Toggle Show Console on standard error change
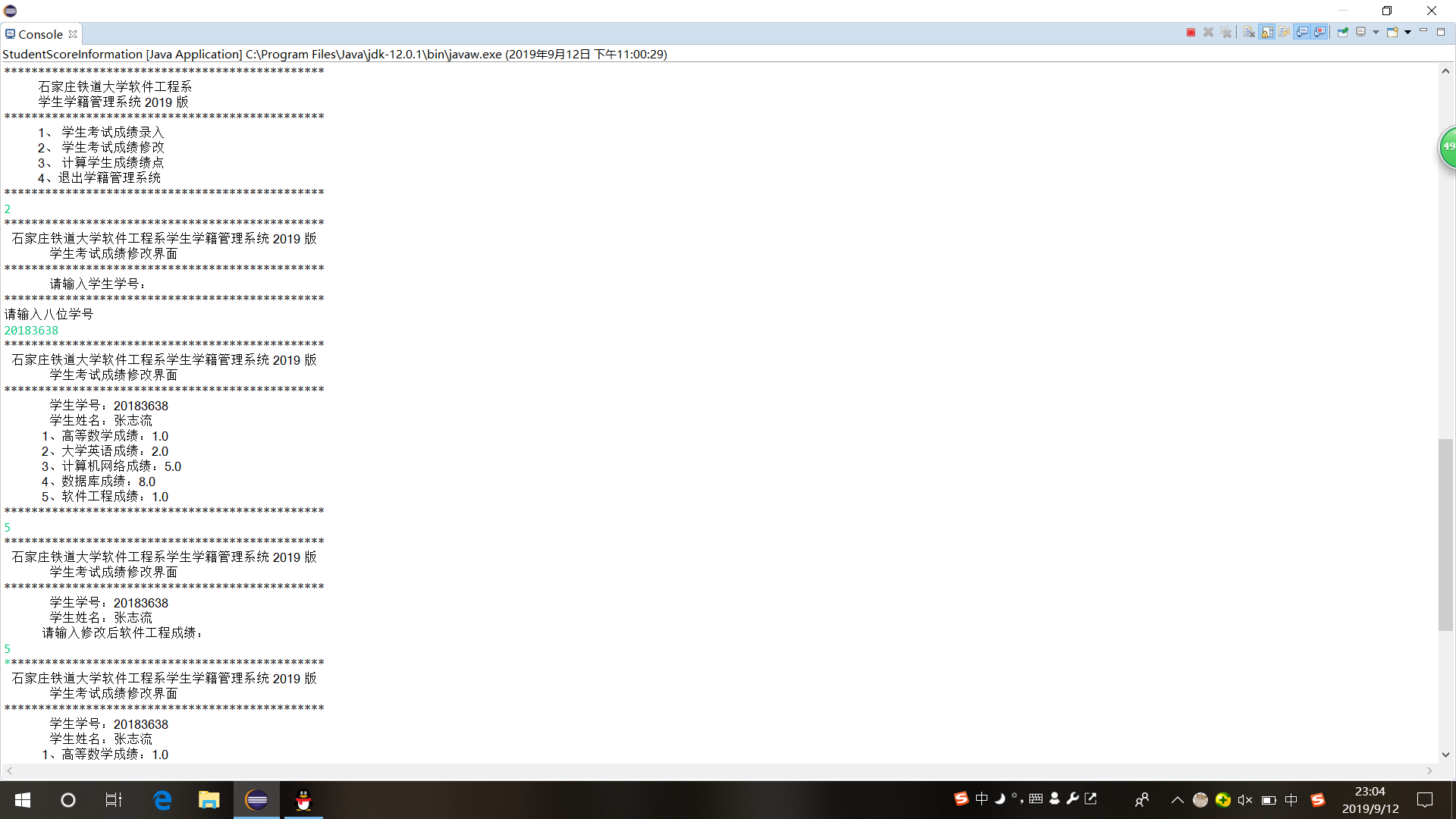This screenshot has height=819, width=1456. click(x=1320, y=32)
